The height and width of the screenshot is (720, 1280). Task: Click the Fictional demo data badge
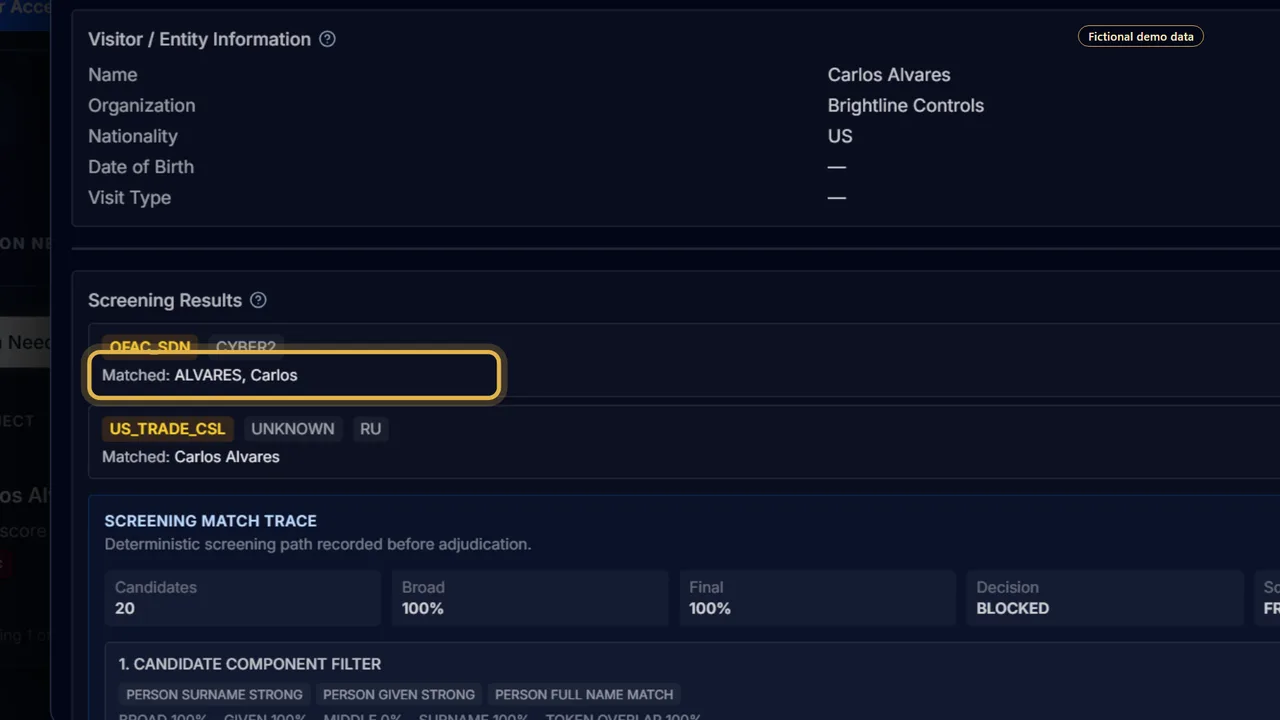(x=1140, y=36)
